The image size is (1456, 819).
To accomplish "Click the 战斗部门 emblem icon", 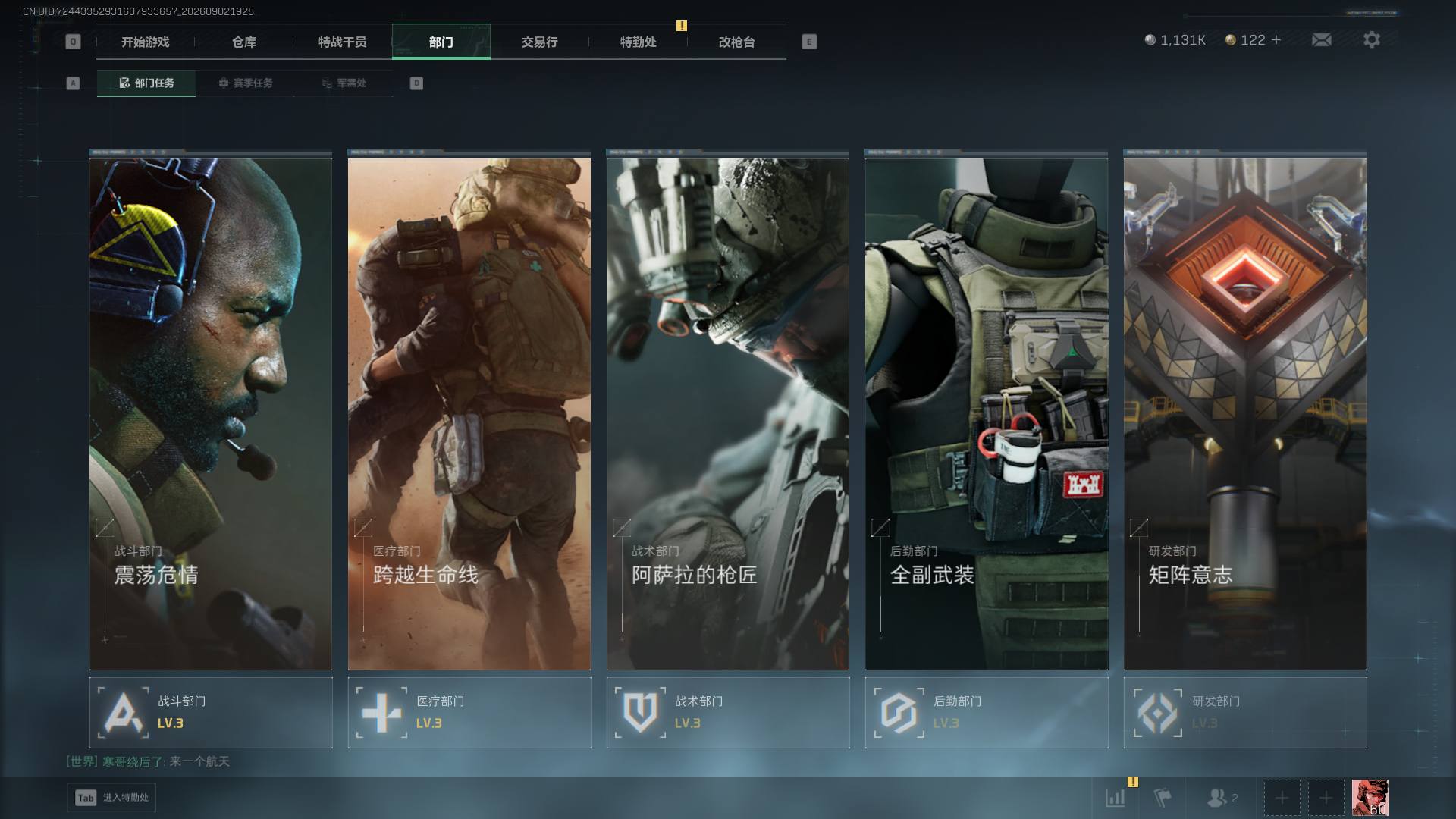I will 124,713.
